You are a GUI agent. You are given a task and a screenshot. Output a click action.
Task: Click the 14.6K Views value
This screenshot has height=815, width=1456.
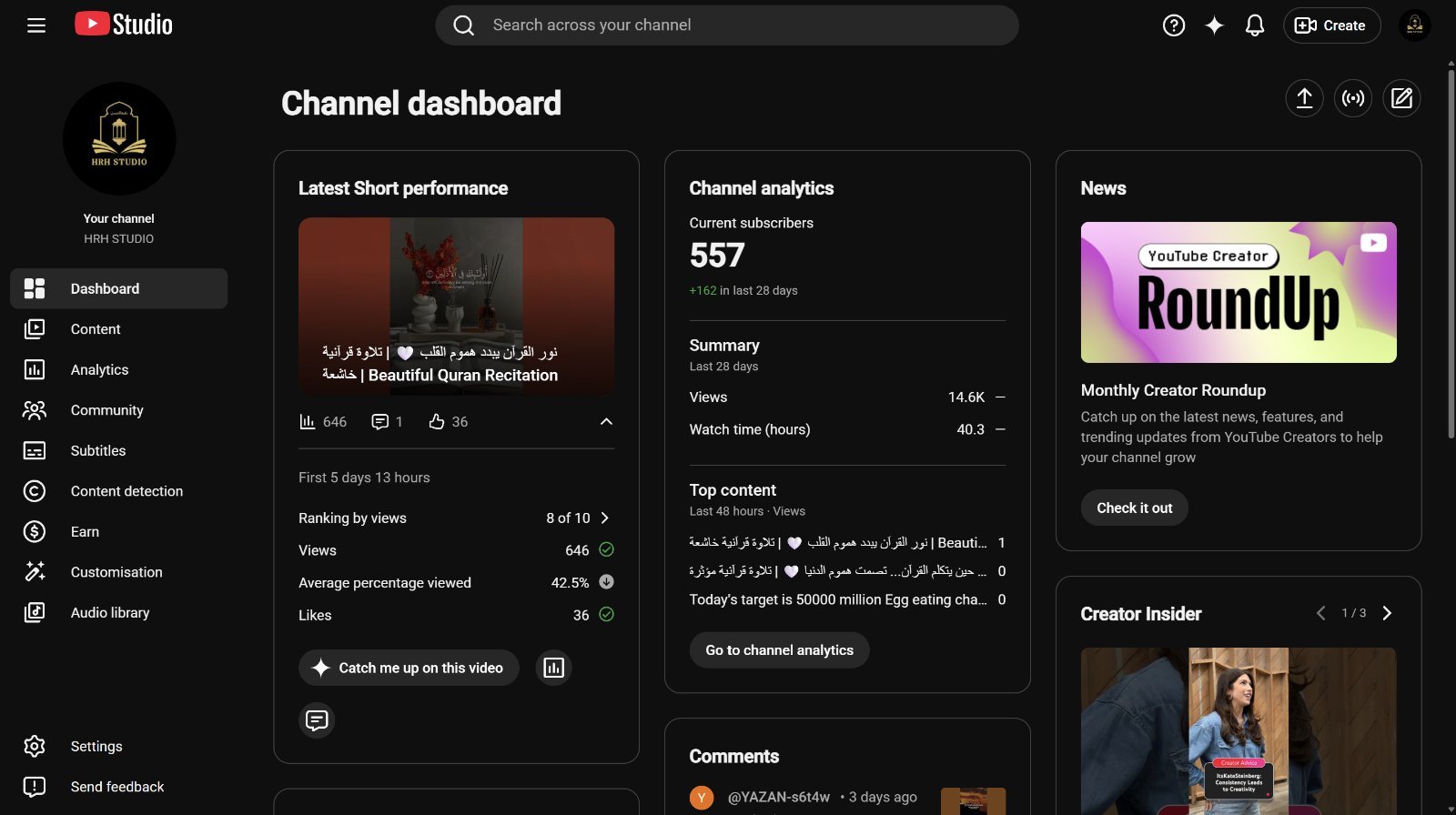[x=966, y=397]
